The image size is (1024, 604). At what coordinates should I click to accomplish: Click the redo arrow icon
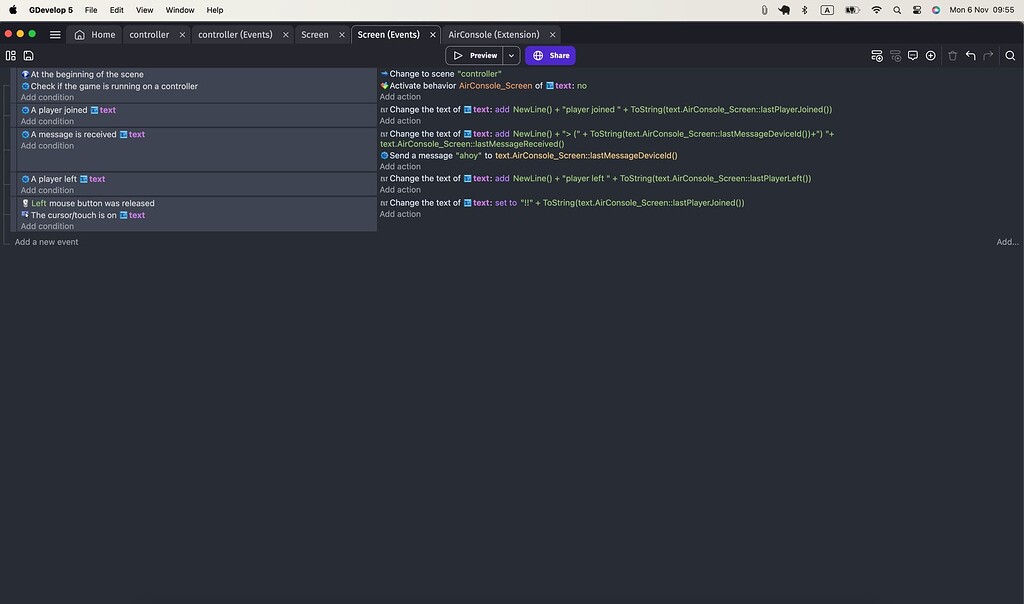tap(988, 56)
